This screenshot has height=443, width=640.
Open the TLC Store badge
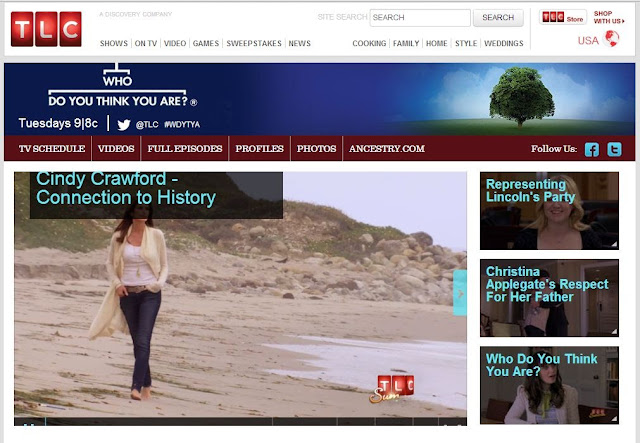point(563,18)
